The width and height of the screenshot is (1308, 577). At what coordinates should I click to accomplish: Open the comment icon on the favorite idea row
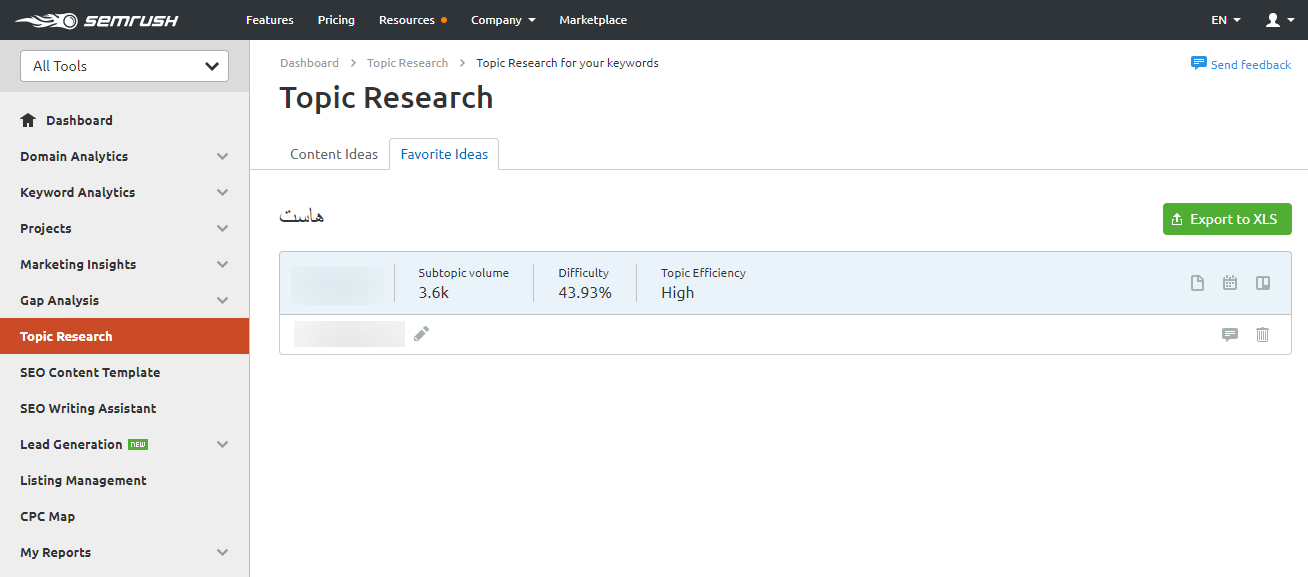coord(1229,334)
